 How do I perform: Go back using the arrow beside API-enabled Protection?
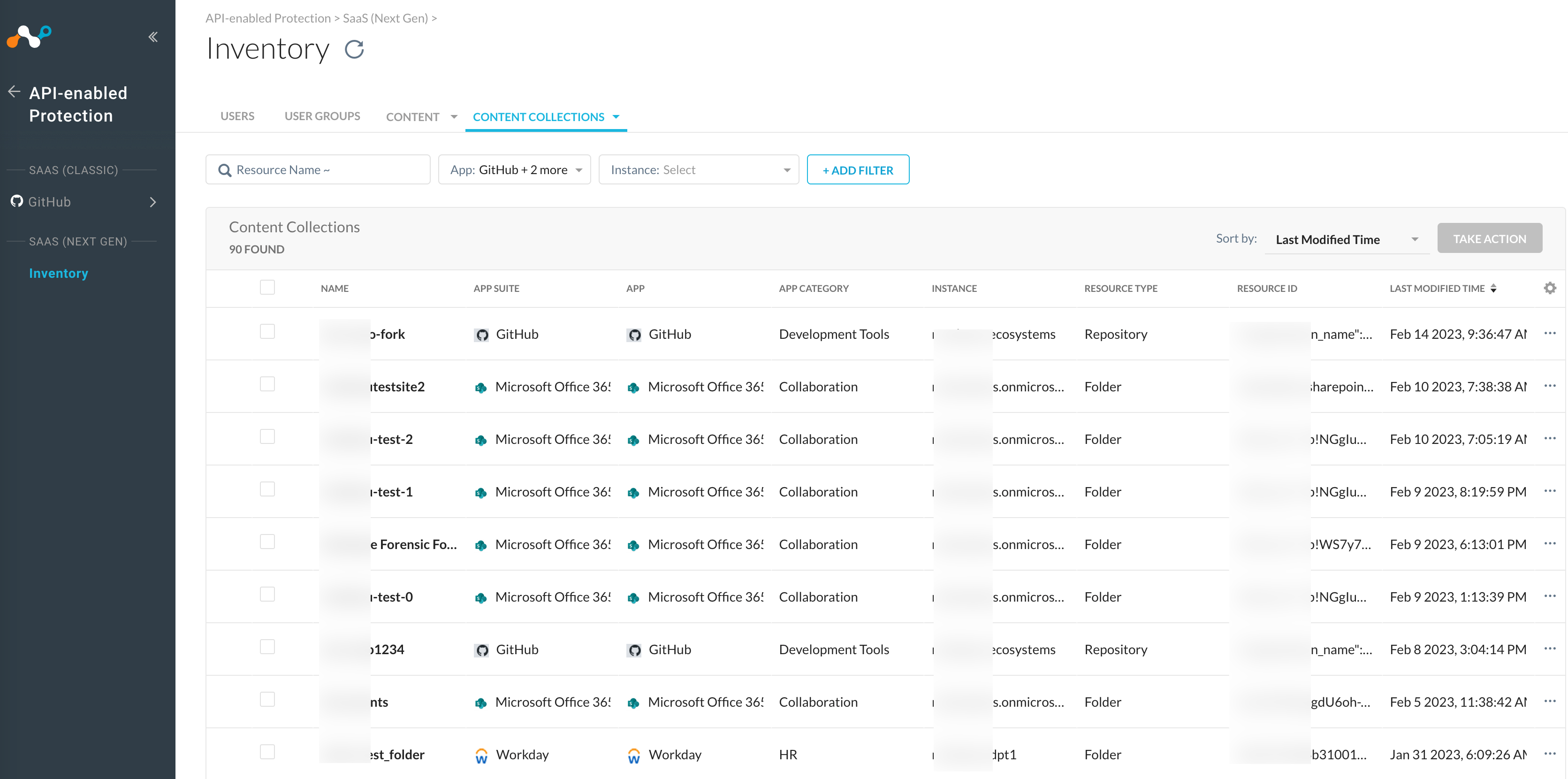tap(14, 92)
